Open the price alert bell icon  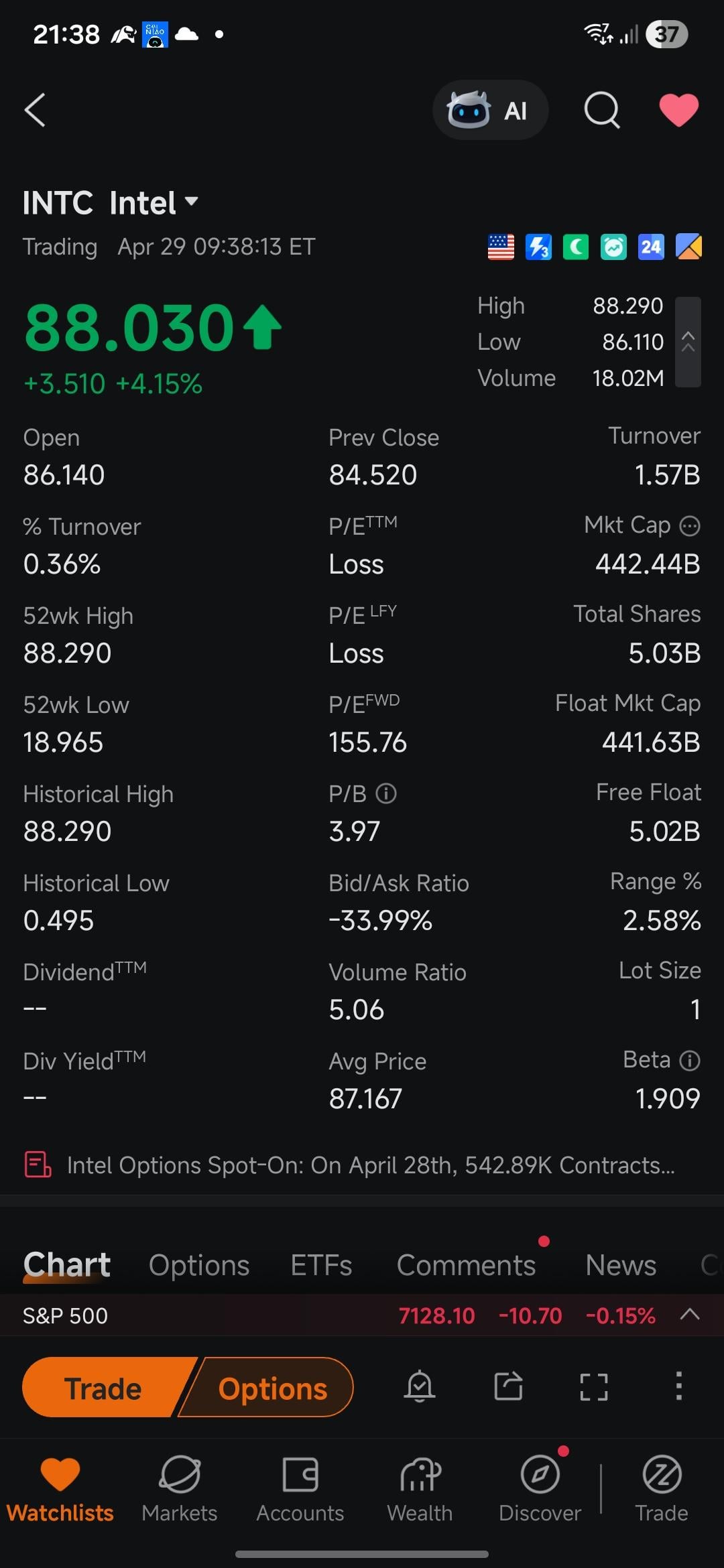click(420, 1386)
